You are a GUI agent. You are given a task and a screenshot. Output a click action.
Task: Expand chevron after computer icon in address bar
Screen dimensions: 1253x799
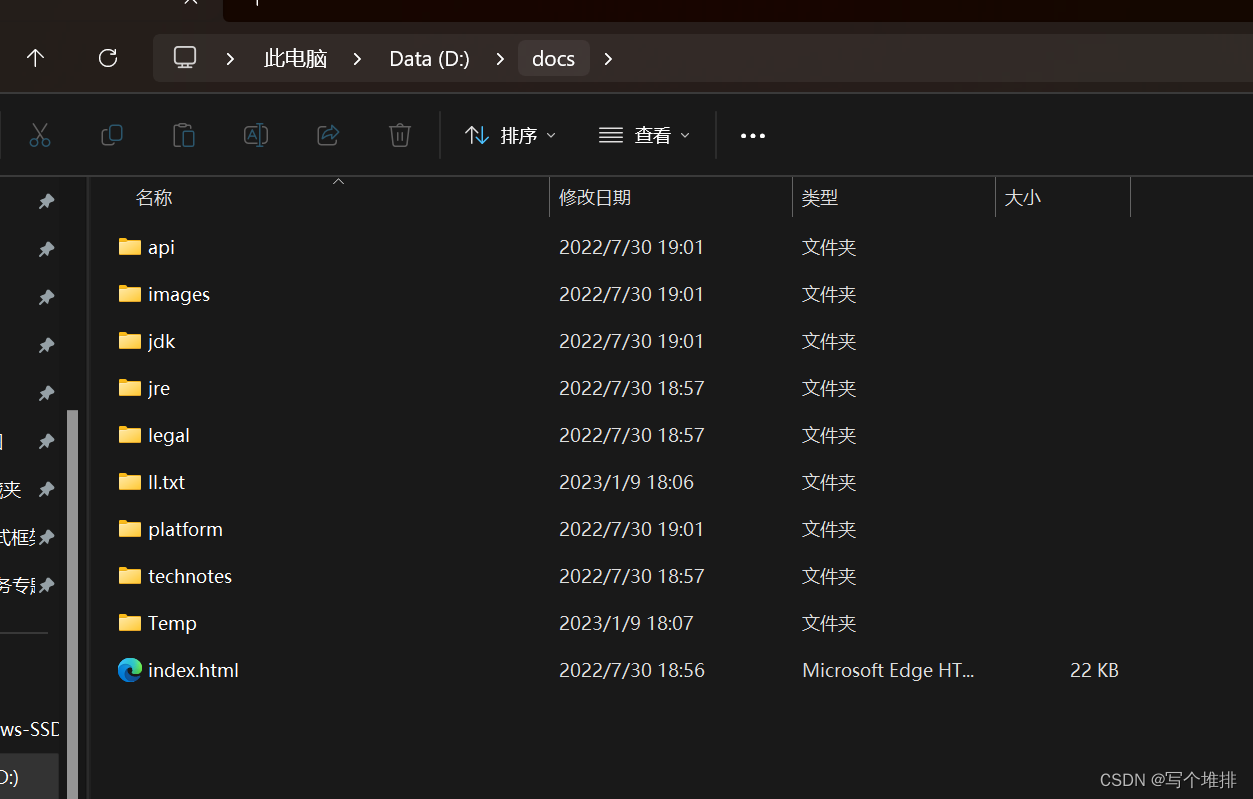231,59
